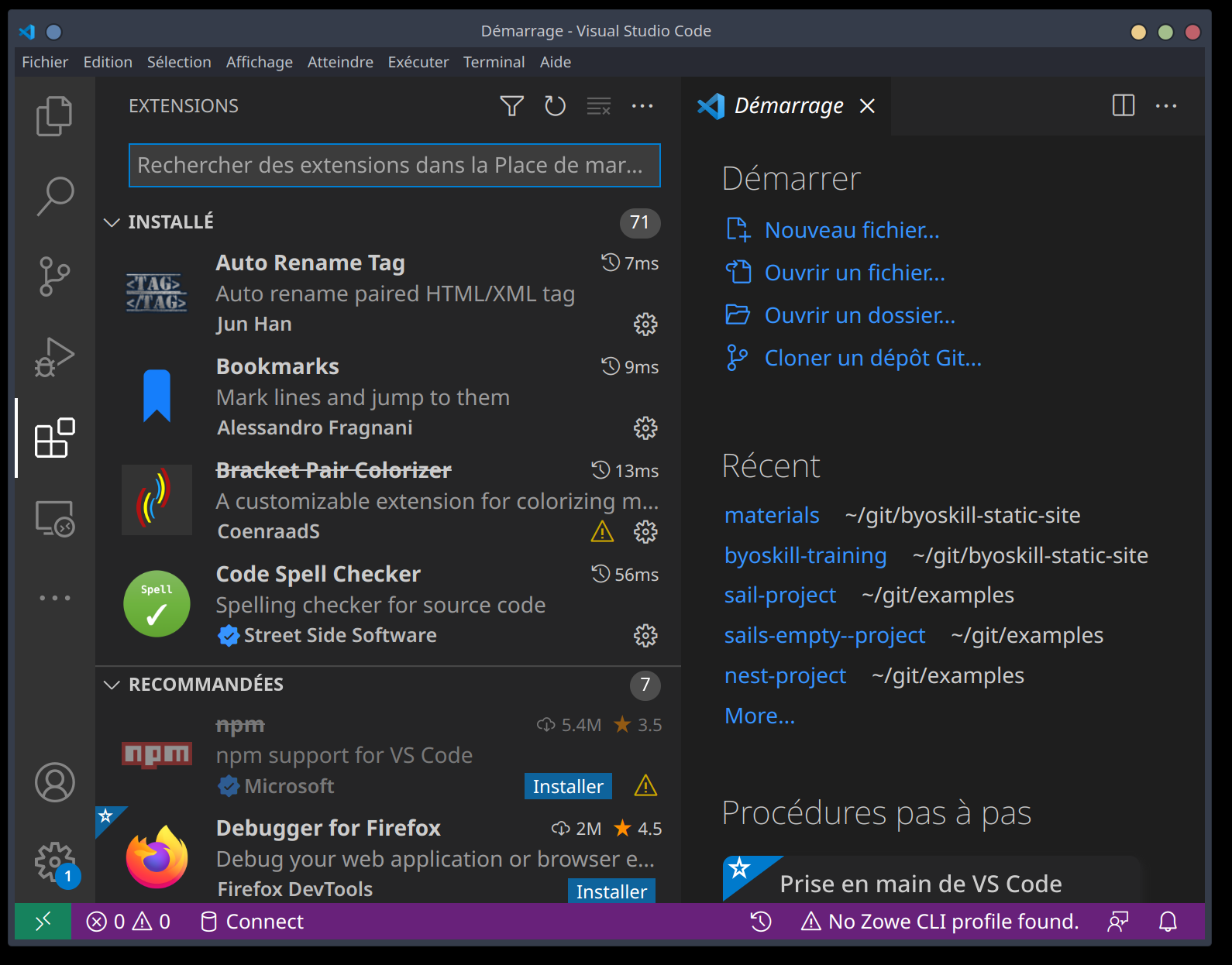Open recent folder sails-empty--project
Viewport: 1232px width, 965px height.
tap(824, 635)
